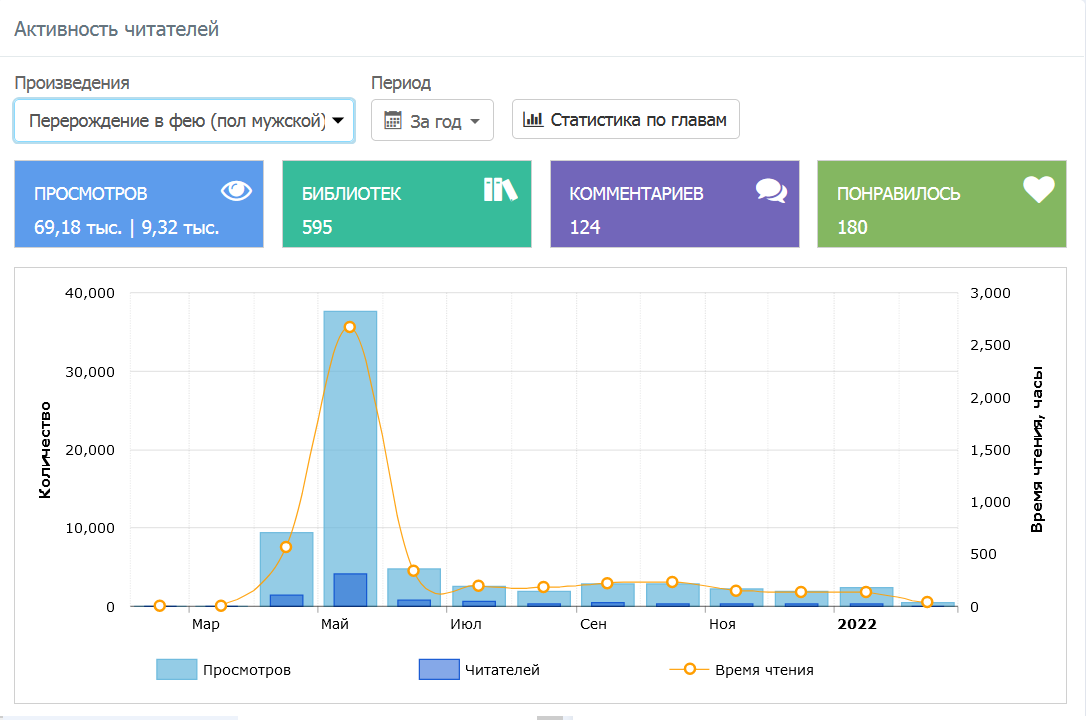Toggle Просмотров series in chart legend
Viewport: 1086px width, 720px height.
coord(246,670)
